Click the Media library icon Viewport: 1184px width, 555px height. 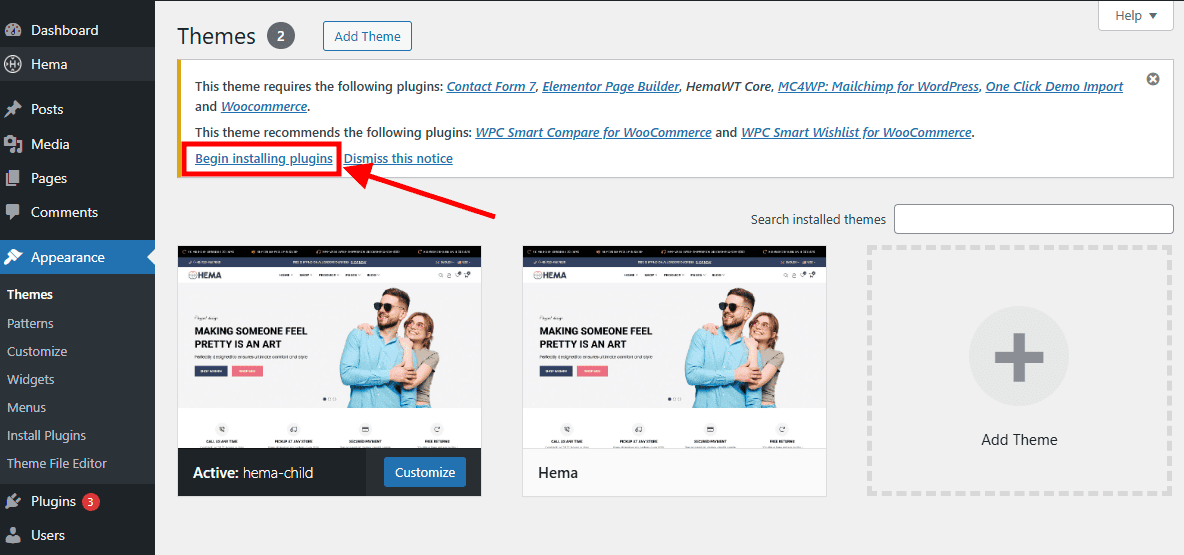tap(14, 144)
